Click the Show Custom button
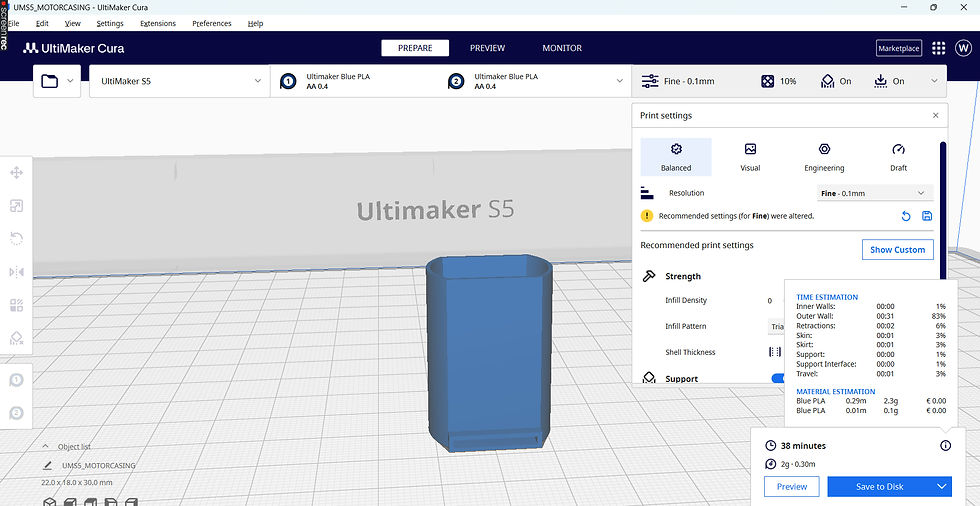 coord(898,249)
